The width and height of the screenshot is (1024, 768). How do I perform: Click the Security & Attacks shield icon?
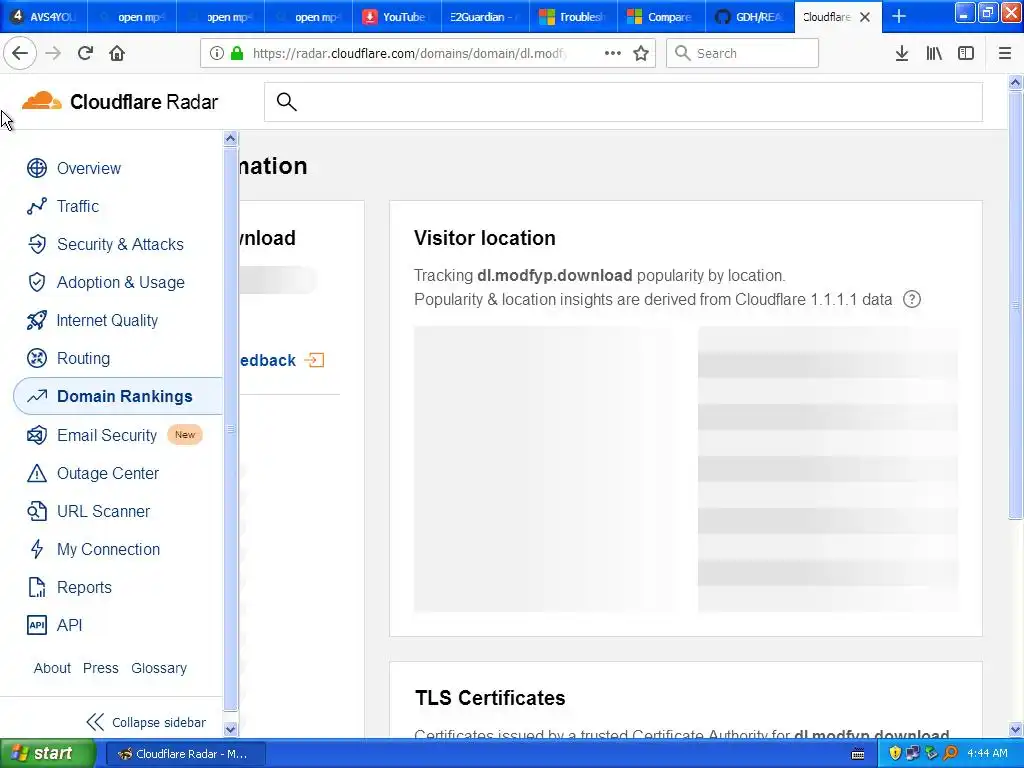click(x=37, y=244)
